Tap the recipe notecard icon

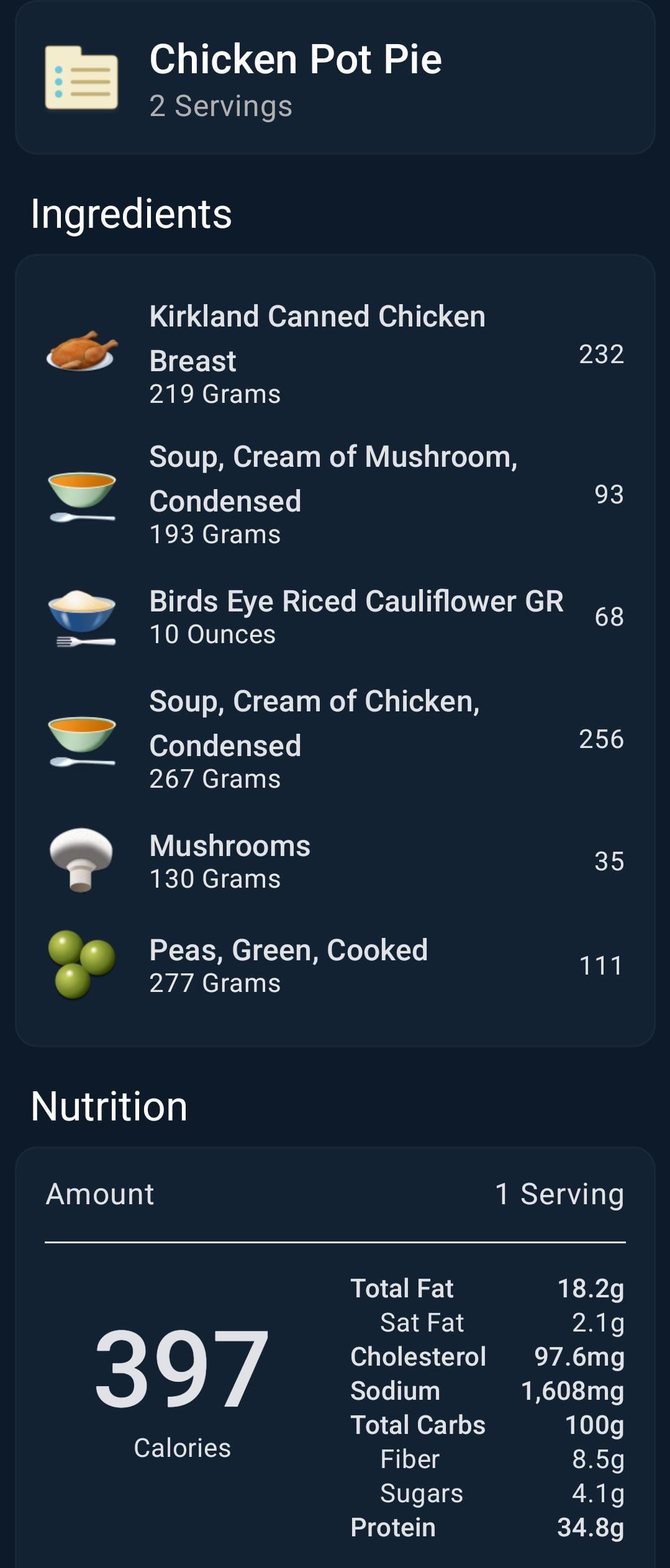click(x=81, y=78)
